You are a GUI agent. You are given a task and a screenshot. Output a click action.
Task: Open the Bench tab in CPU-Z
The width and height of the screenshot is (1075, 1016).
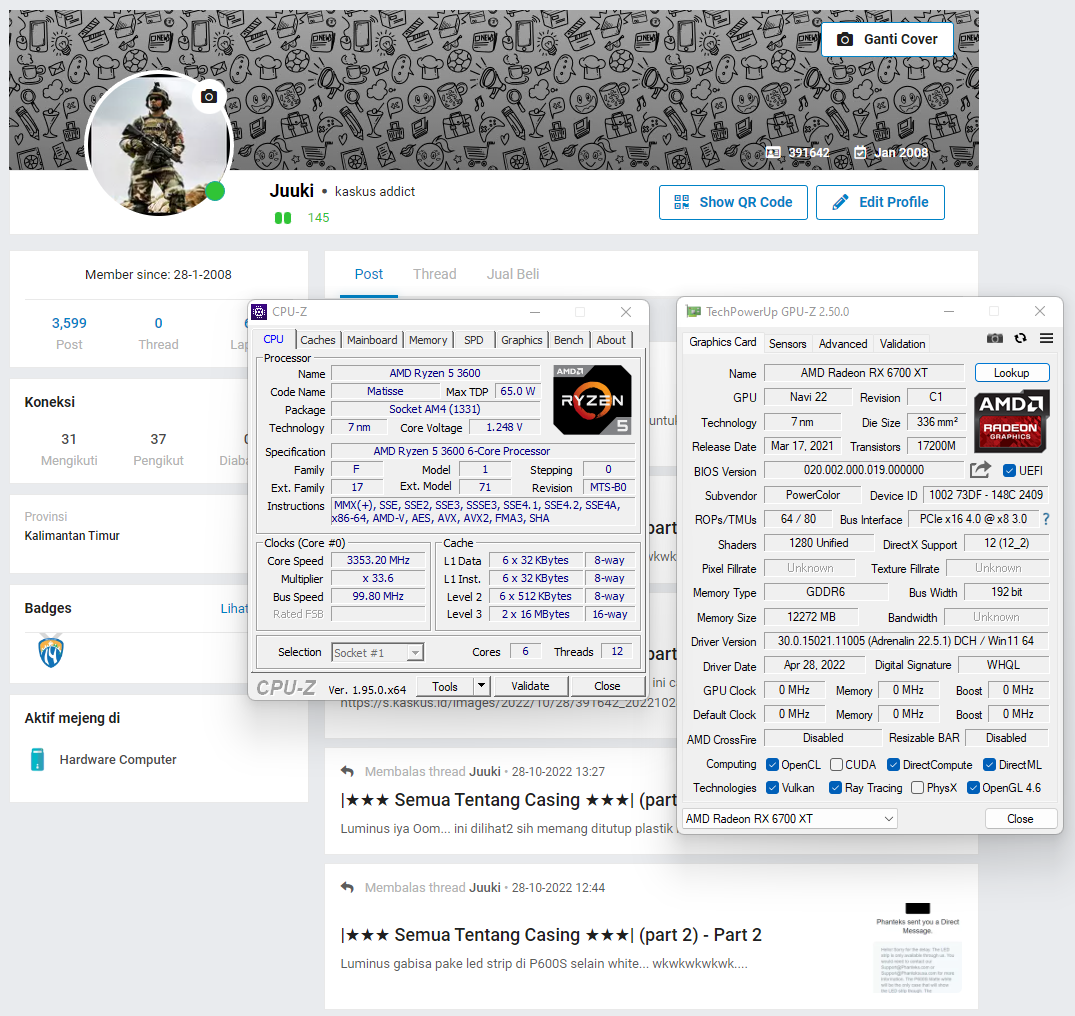click(x=568, y=340)
